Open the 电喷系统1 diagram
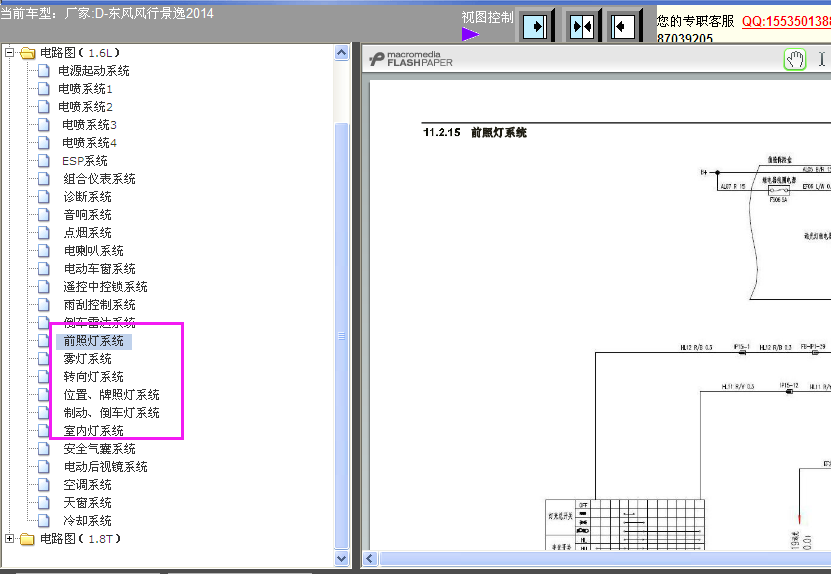This screenshot has width=831, height=574. [x=85, y=89]
